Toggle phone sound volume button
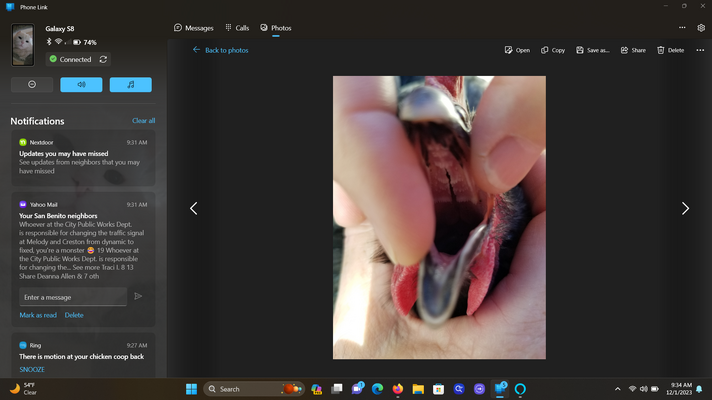The width and height of the screenshot is (712, 400). [x=81, y=84]
